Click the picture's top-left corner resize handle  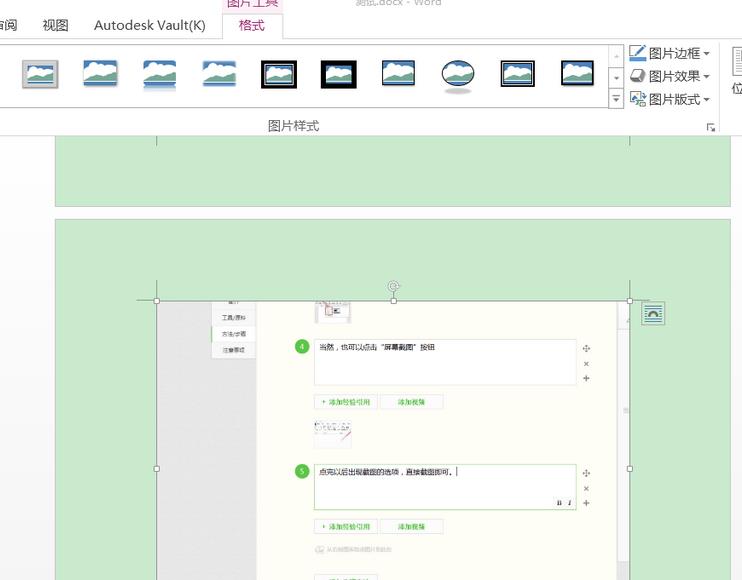click(x=157, y=300)
